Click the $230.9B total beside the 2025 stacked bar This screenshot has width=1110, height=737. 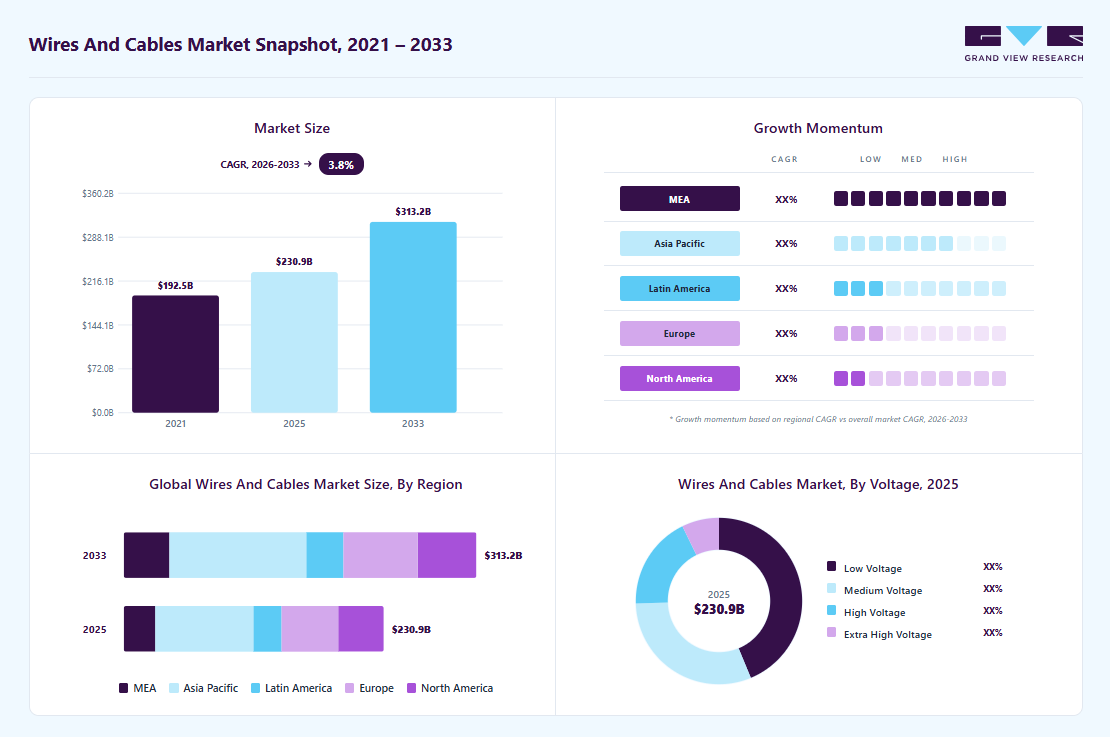pos(411,629)
